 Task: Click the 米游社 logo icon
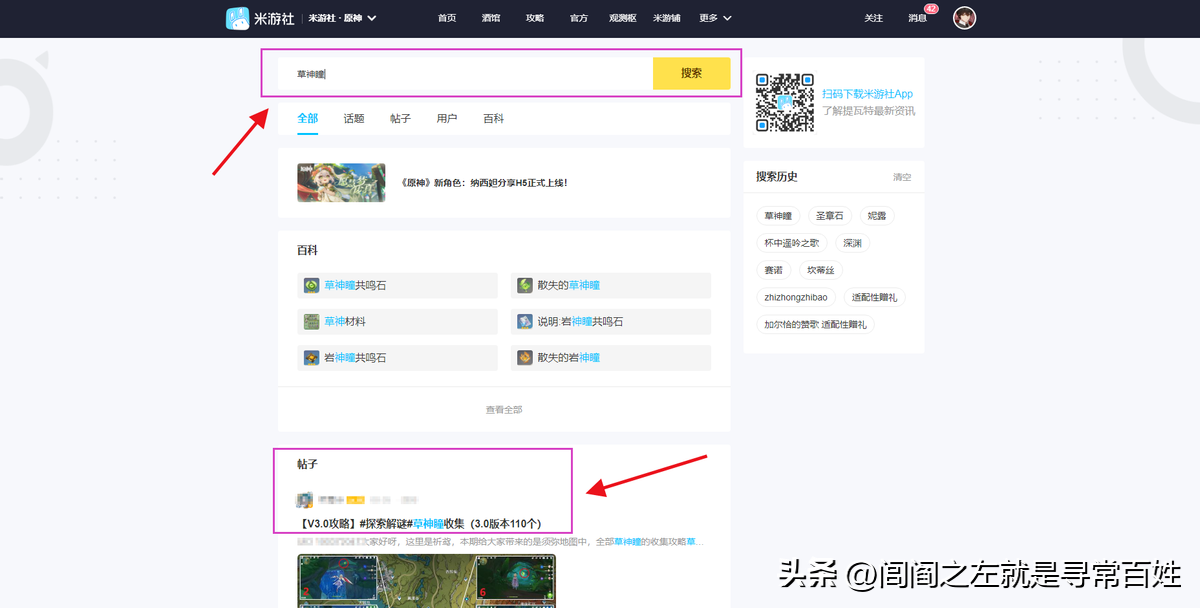(x=238, y=18)
